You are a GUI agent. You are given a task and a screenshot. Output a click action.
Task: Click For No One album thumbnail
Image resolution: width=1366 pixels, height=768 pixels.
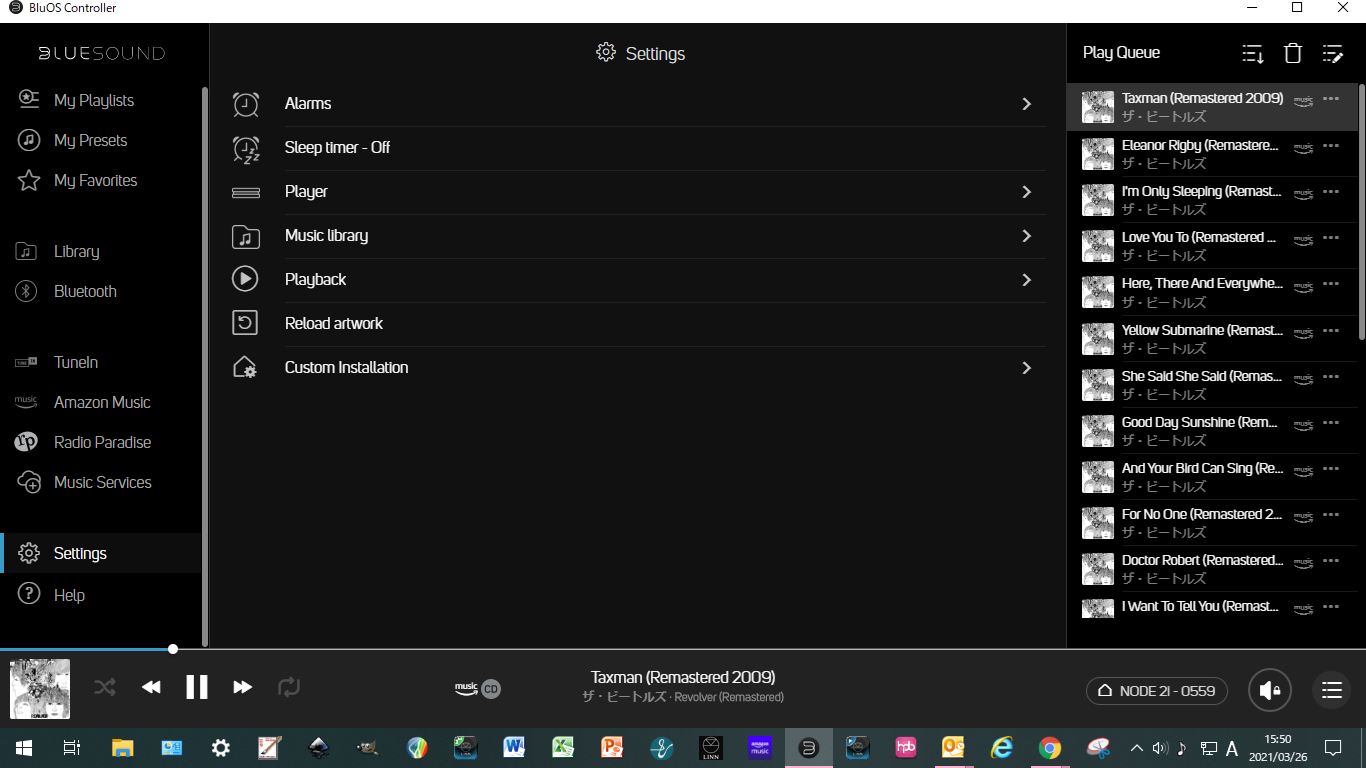1098,523
